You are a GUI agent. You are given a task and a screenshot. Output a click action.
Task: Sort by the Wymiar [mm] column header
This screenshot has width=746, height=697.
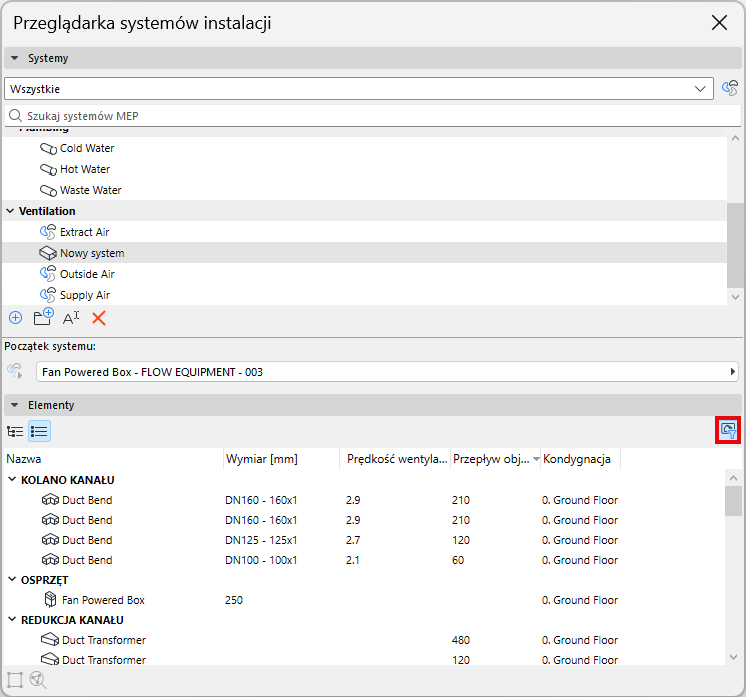281,459
